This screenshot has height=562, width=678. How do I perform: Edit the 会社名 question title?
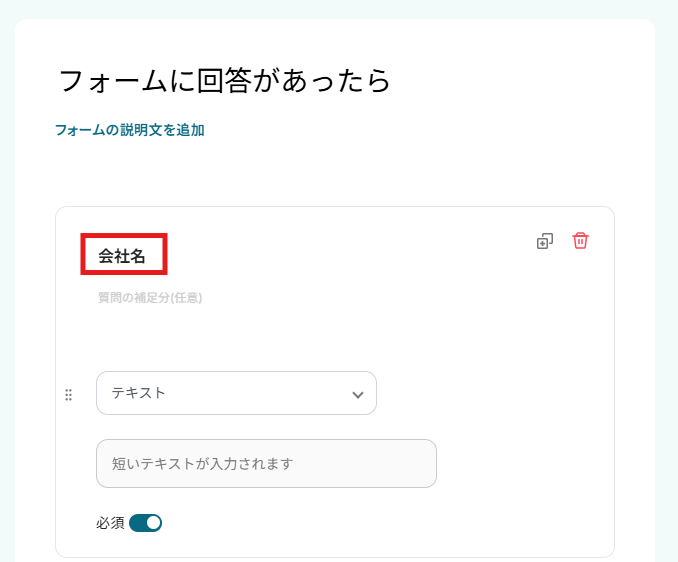coord(122,256)
